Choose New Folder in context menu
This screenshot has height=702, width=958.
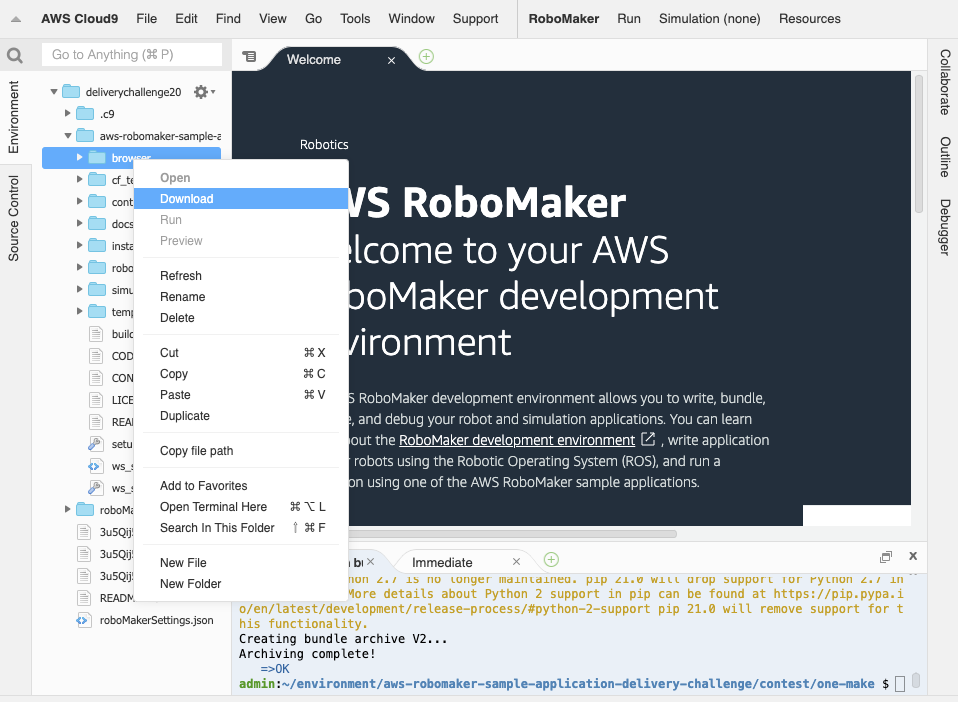tap(241, 583)
